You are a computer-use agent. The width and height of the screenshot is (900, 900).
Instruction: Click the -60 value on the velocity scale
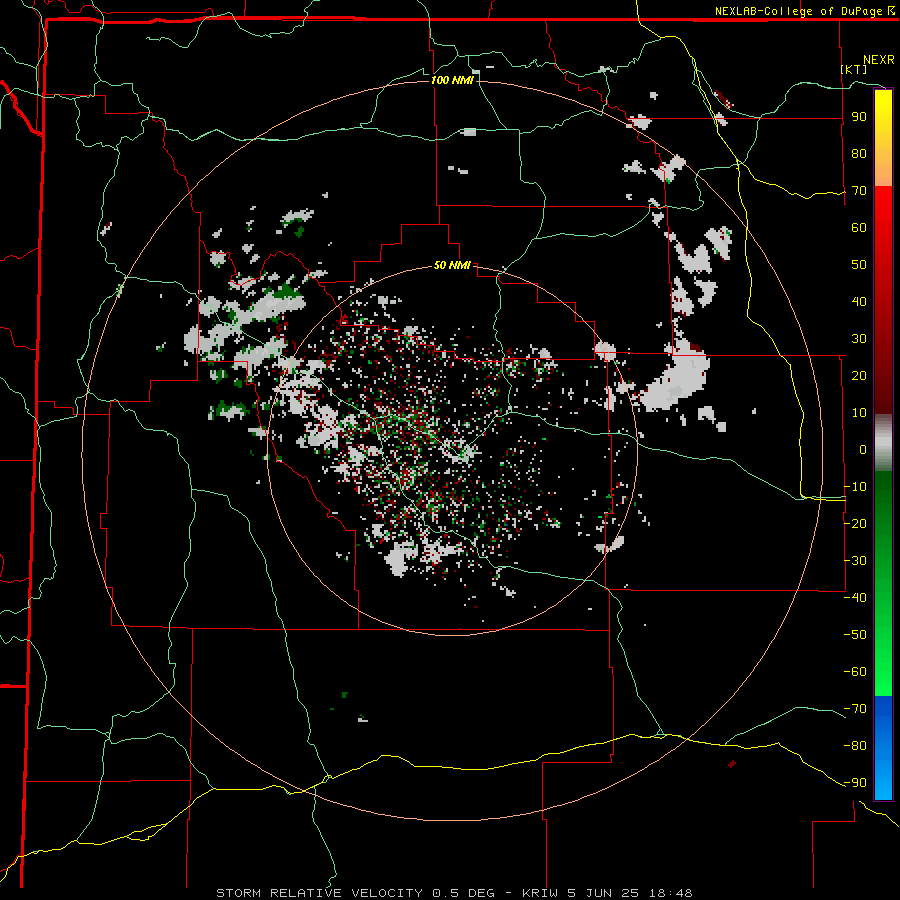pyautogui.click(x=855, y=672)
